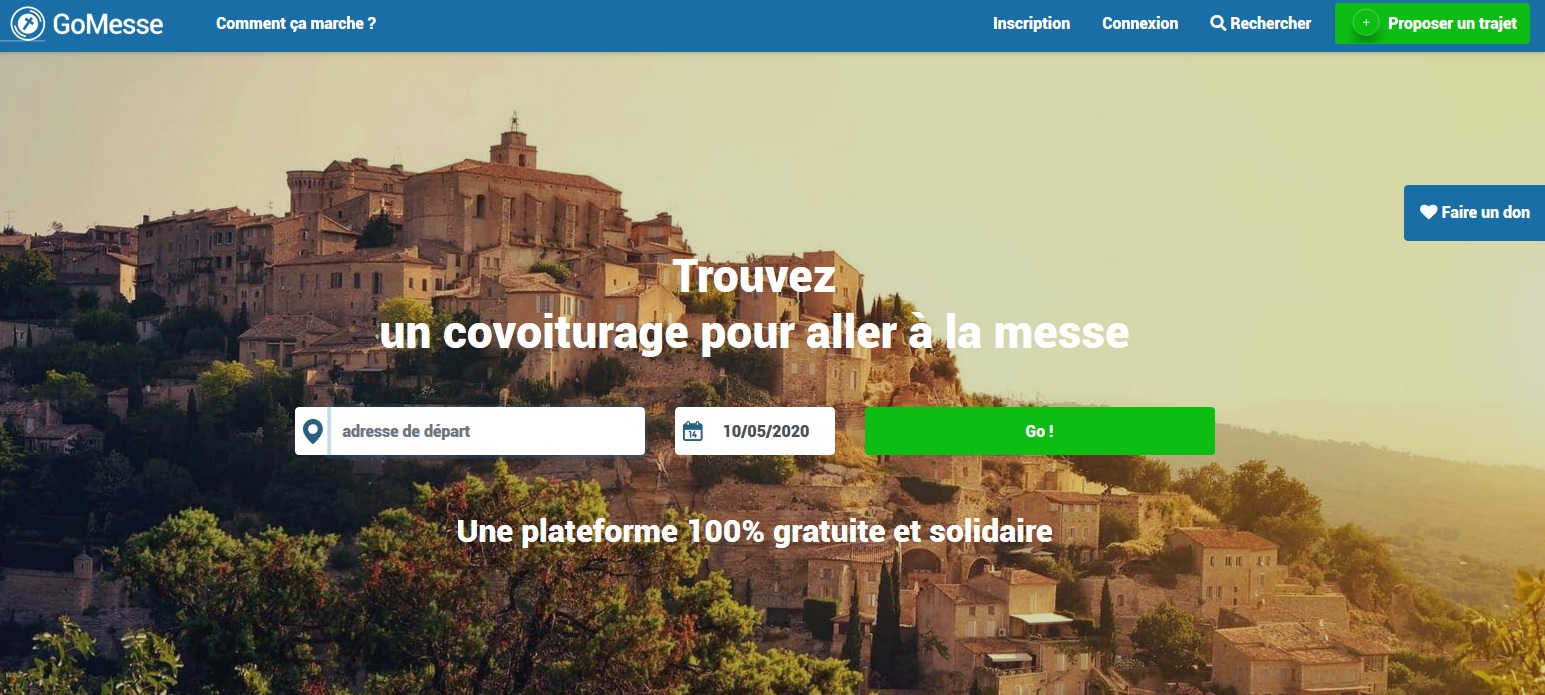This screenshot has width=1545, height=695.
Task: Go to the Inscription page
Action: pyautogui.click(x=1031, y=23)
